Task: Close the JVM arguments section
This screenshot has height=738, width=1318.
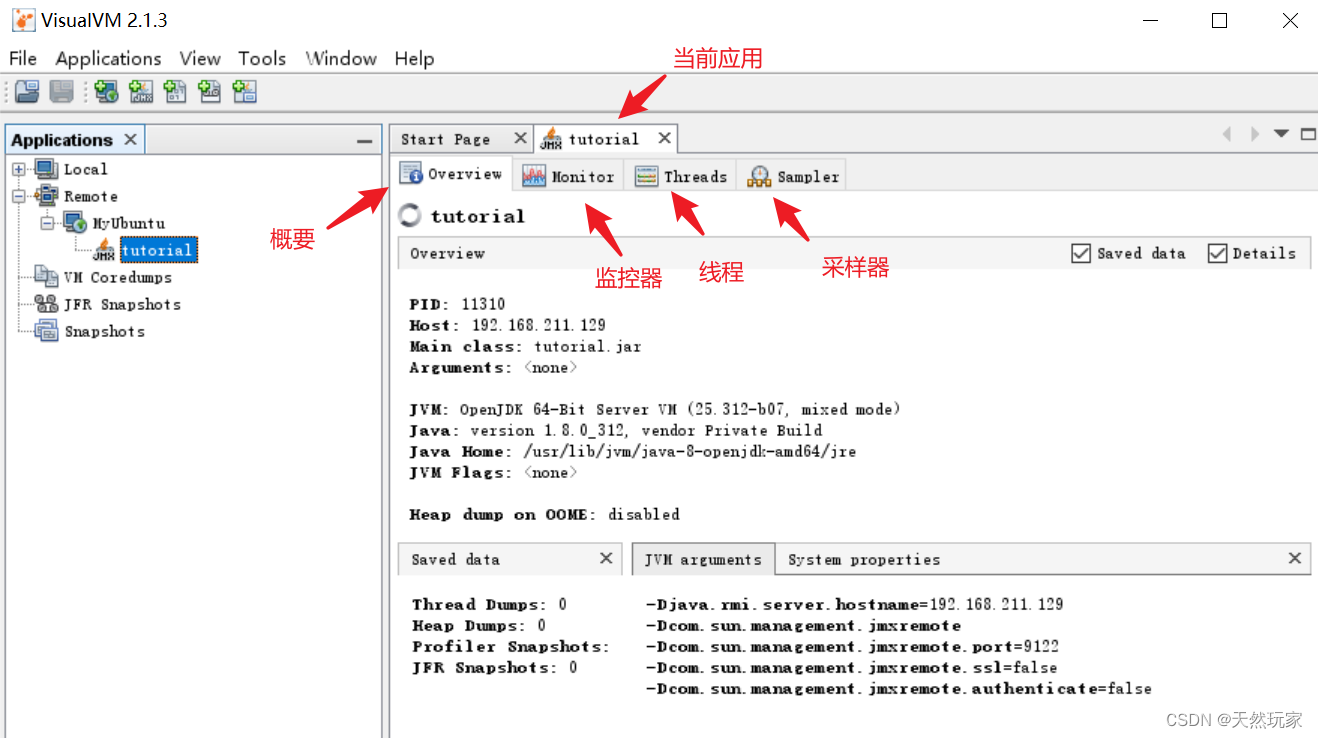Action: coord(1295,558)
